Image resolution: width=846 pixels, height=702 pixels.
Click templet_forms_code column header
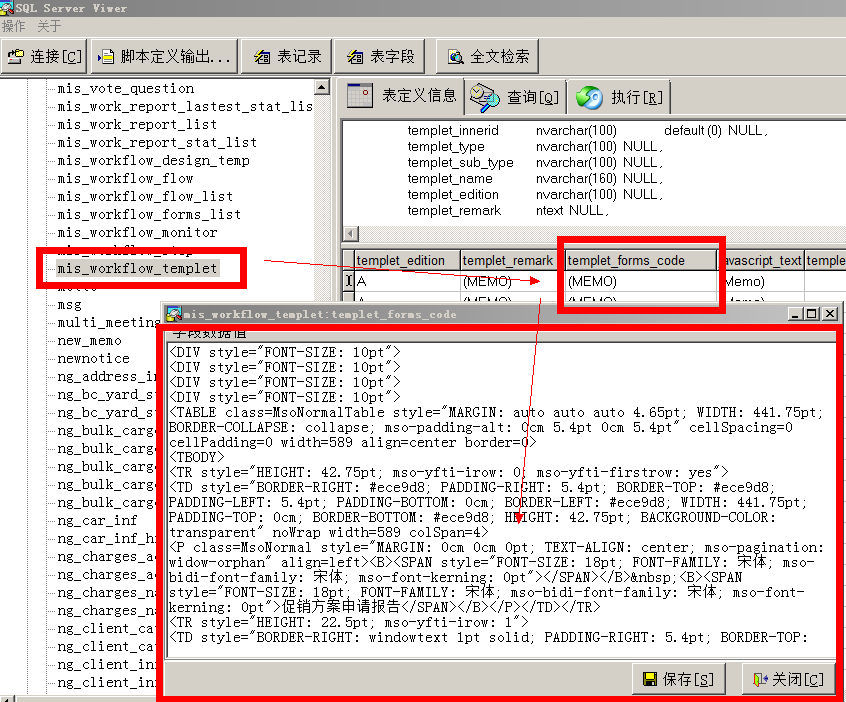[626, 260]
